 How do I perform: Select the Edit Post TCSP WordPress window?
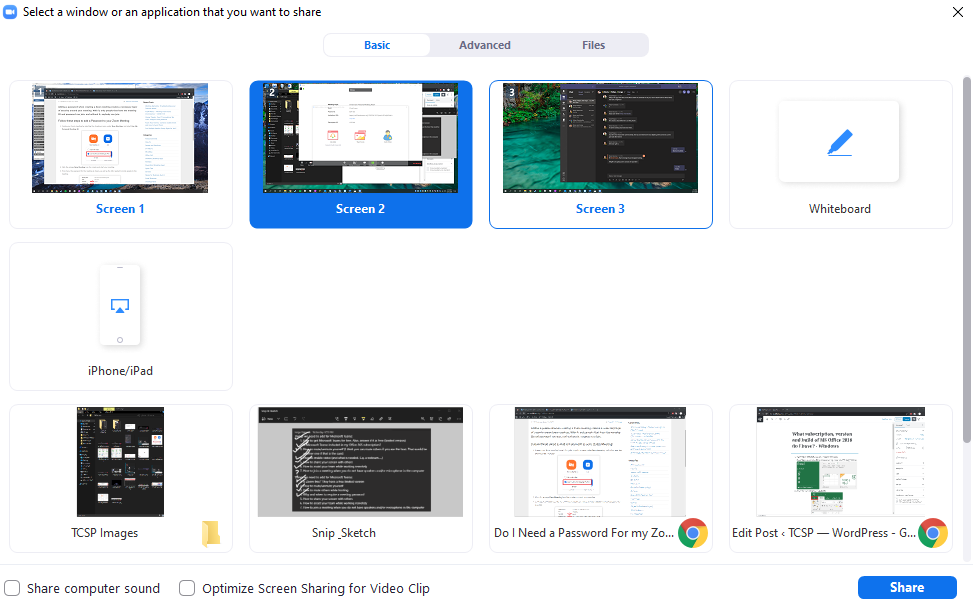(x=840, y=462)
